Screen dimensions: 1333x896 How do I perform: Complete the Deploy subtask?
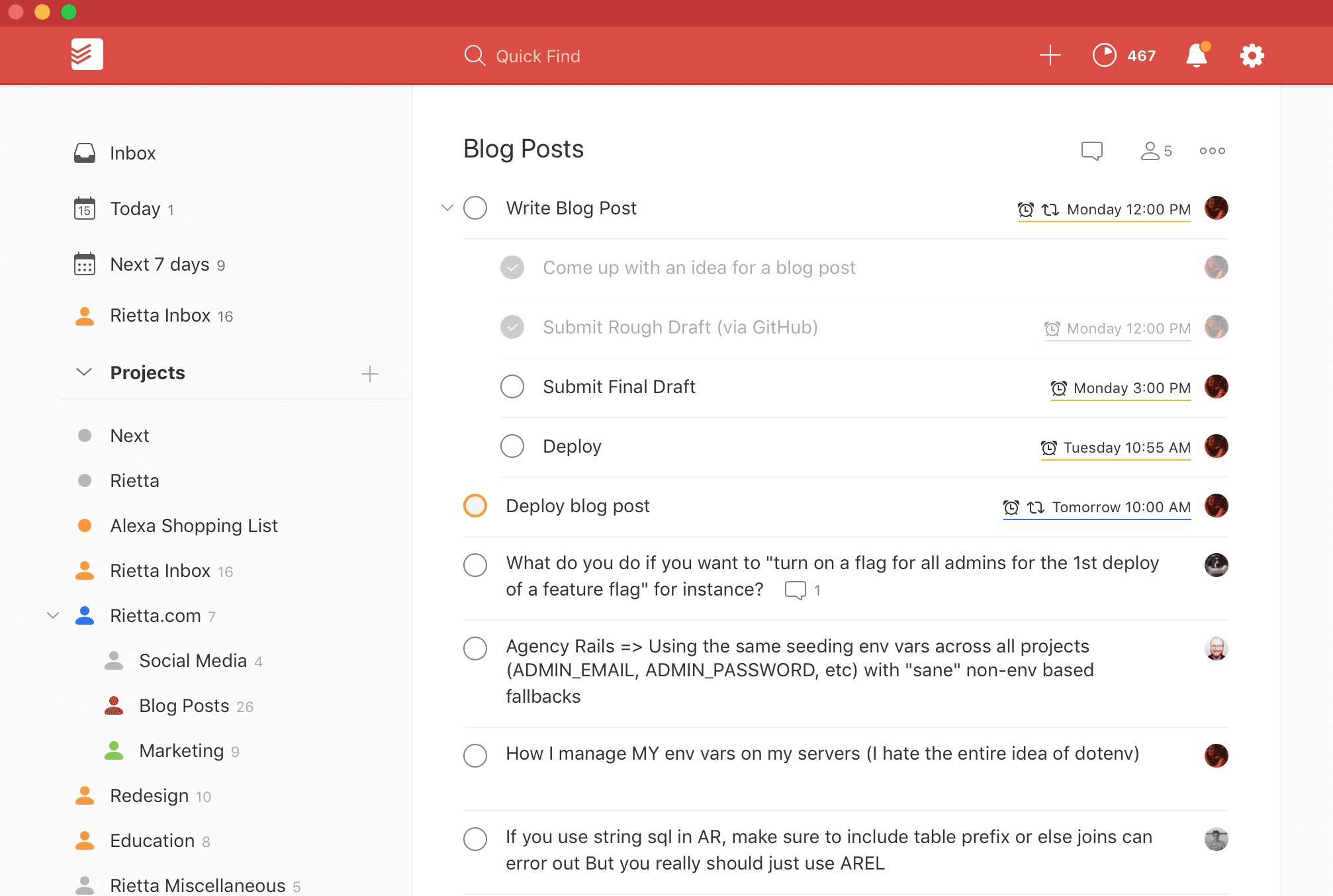512,446
